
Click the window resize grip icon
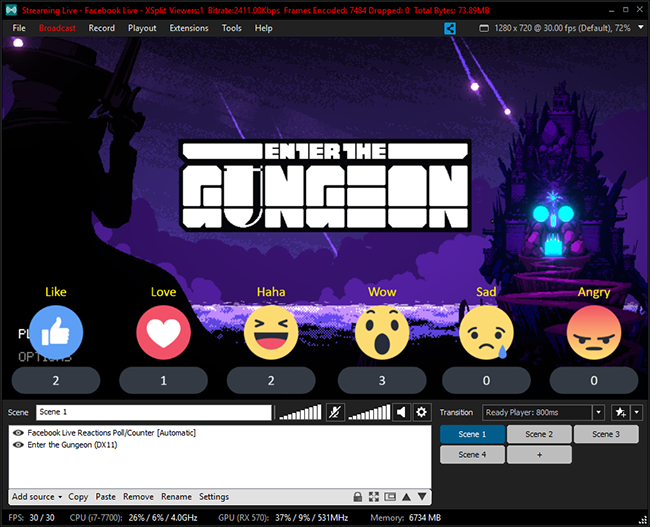coord(643,520)
